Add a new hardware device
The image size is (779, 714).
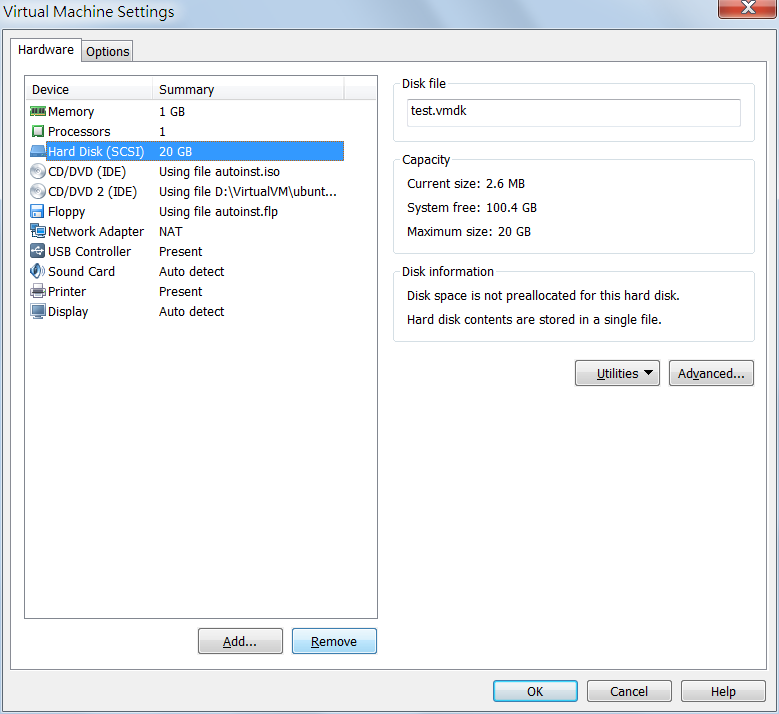(x=240, y=641)
